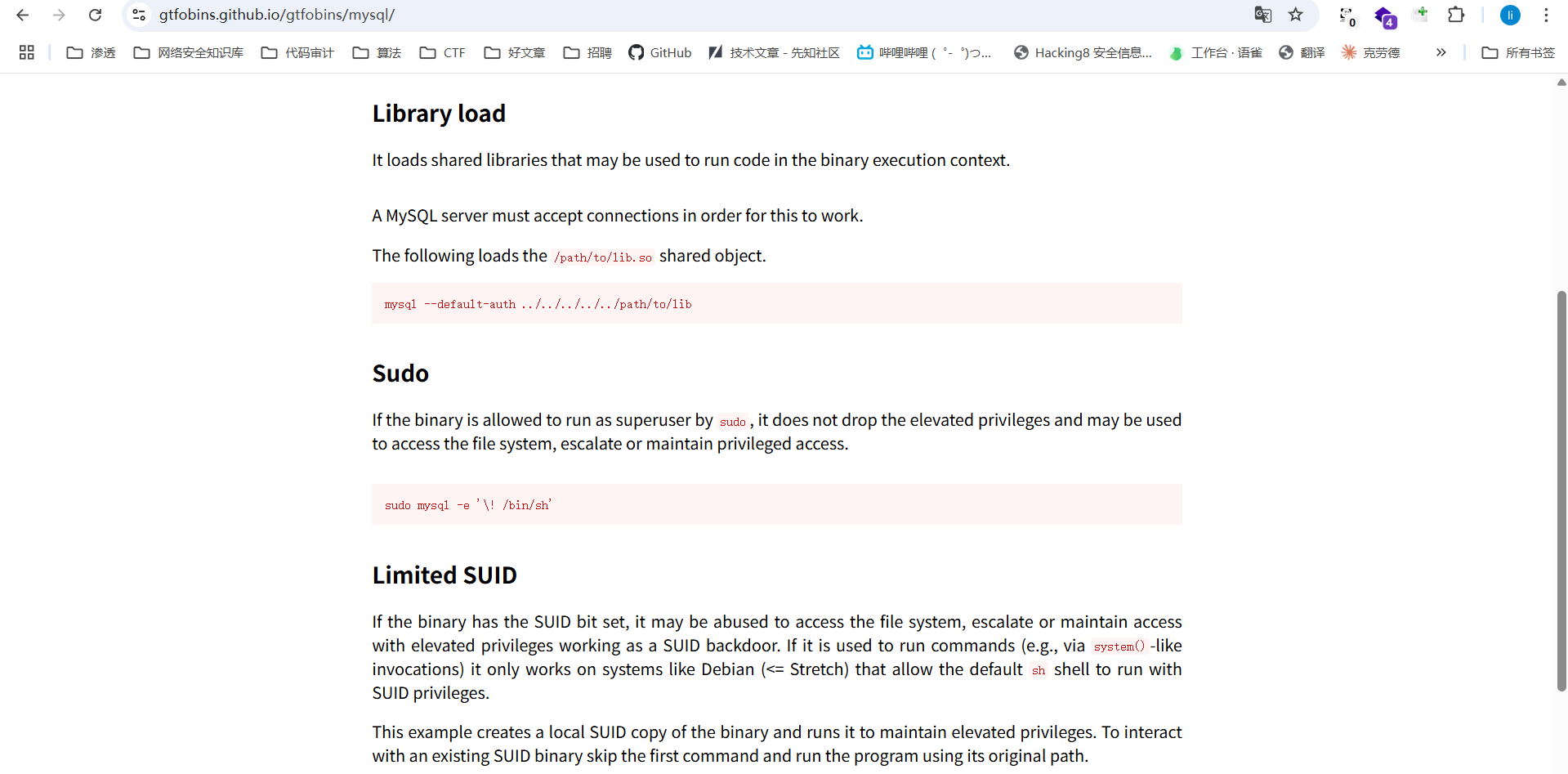Open the purple extension with 4 badge

[x=1384, y=16]
